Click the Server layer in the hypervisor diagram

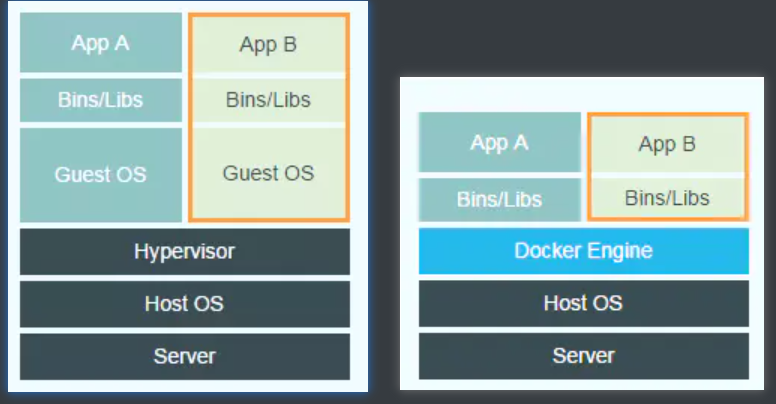pos(184,356)
